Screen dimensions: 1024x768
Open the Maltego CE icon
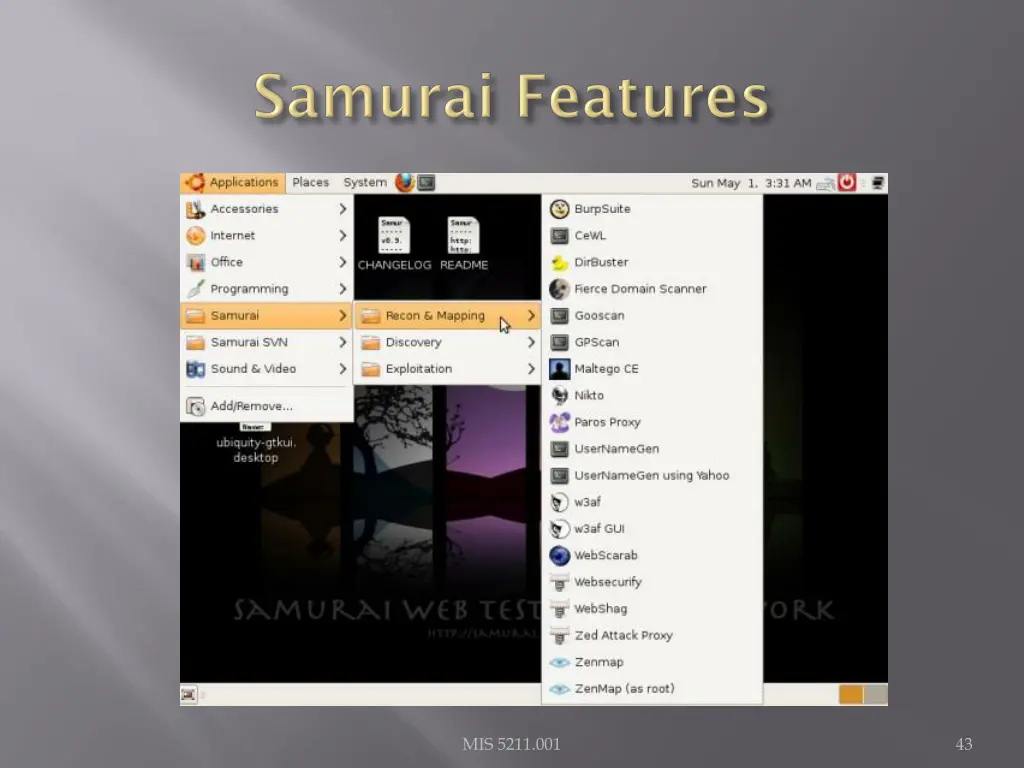click(x=559, y=369)
